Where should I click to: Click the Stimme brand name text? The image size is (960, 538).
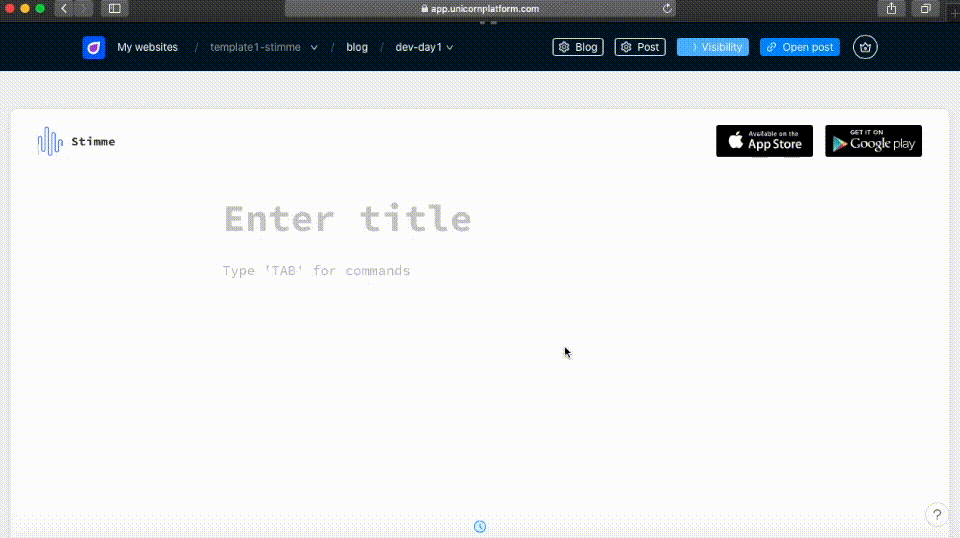(x=93, y=141)
